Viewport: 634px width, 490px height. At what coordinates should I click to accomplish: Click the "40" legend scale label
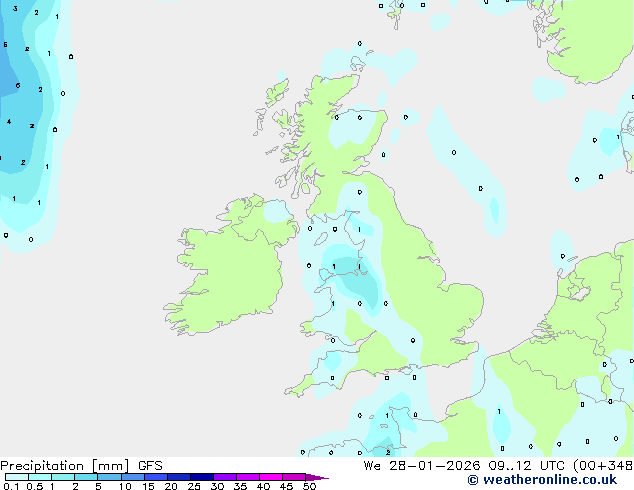[263, 486]
